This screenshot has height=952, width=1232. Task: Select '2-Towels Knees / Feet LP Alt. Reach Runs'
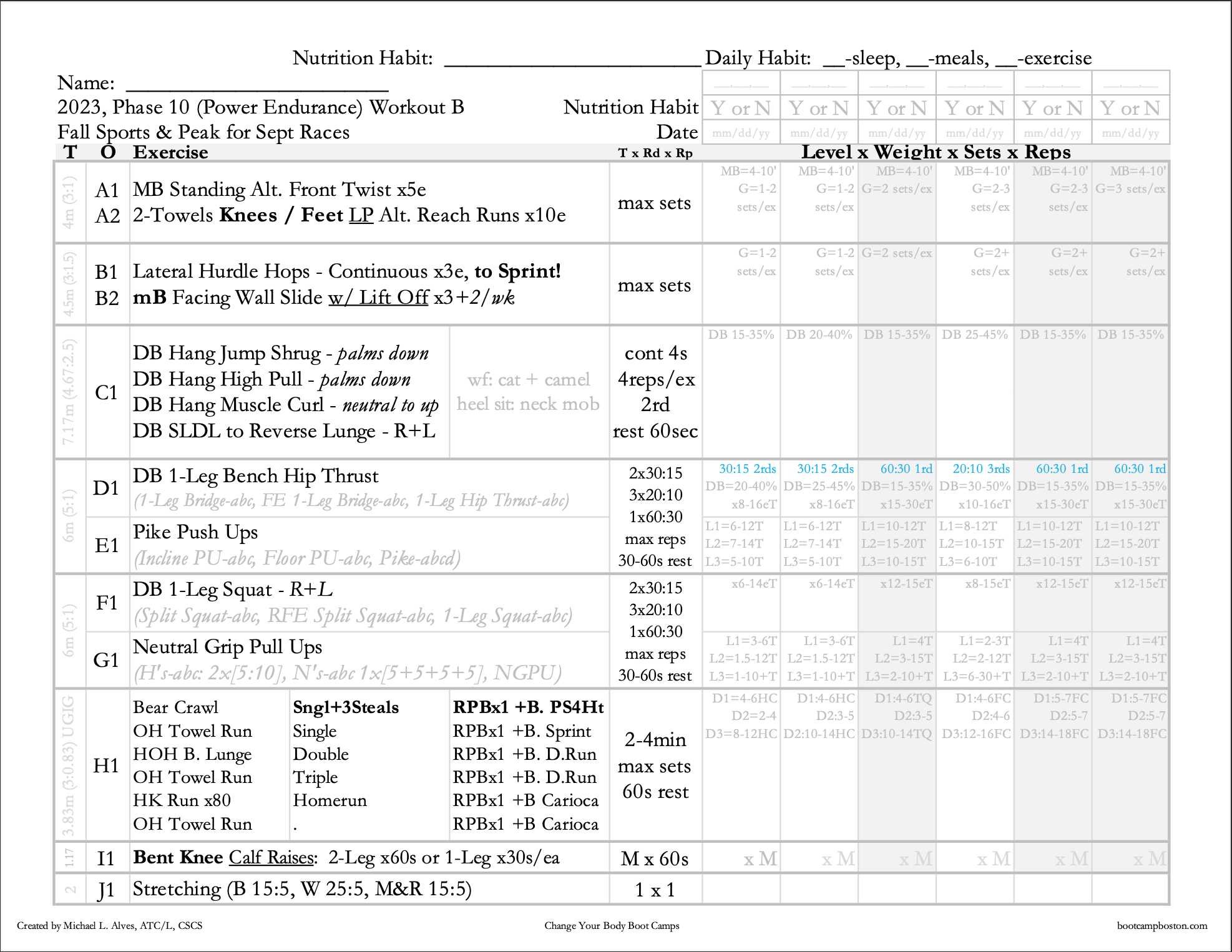[x=326, y=215]
